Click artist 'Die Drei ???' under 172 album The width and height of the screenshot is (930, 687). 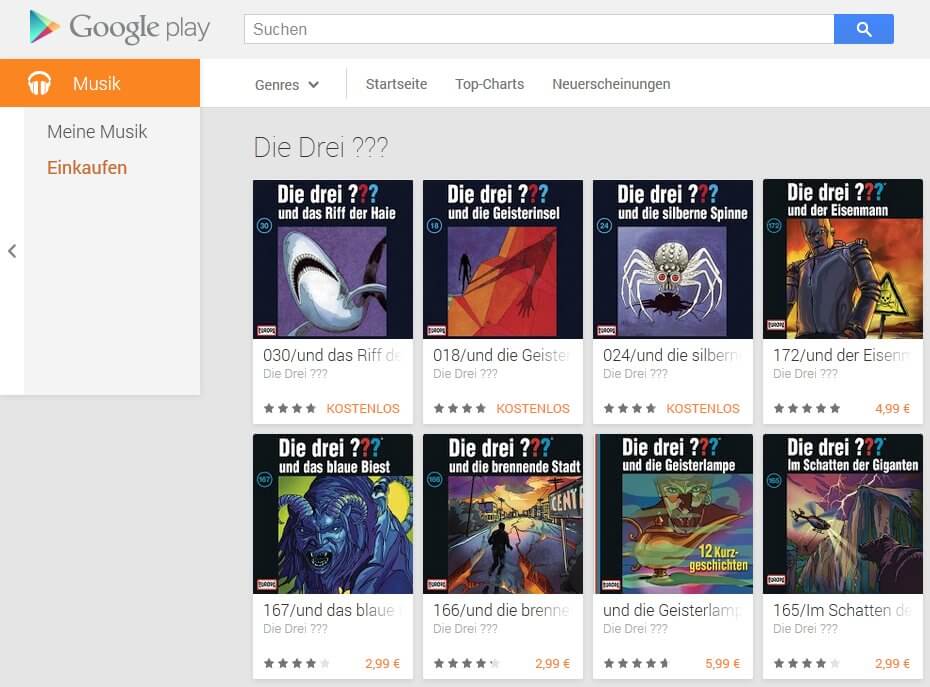coord(805,374)
